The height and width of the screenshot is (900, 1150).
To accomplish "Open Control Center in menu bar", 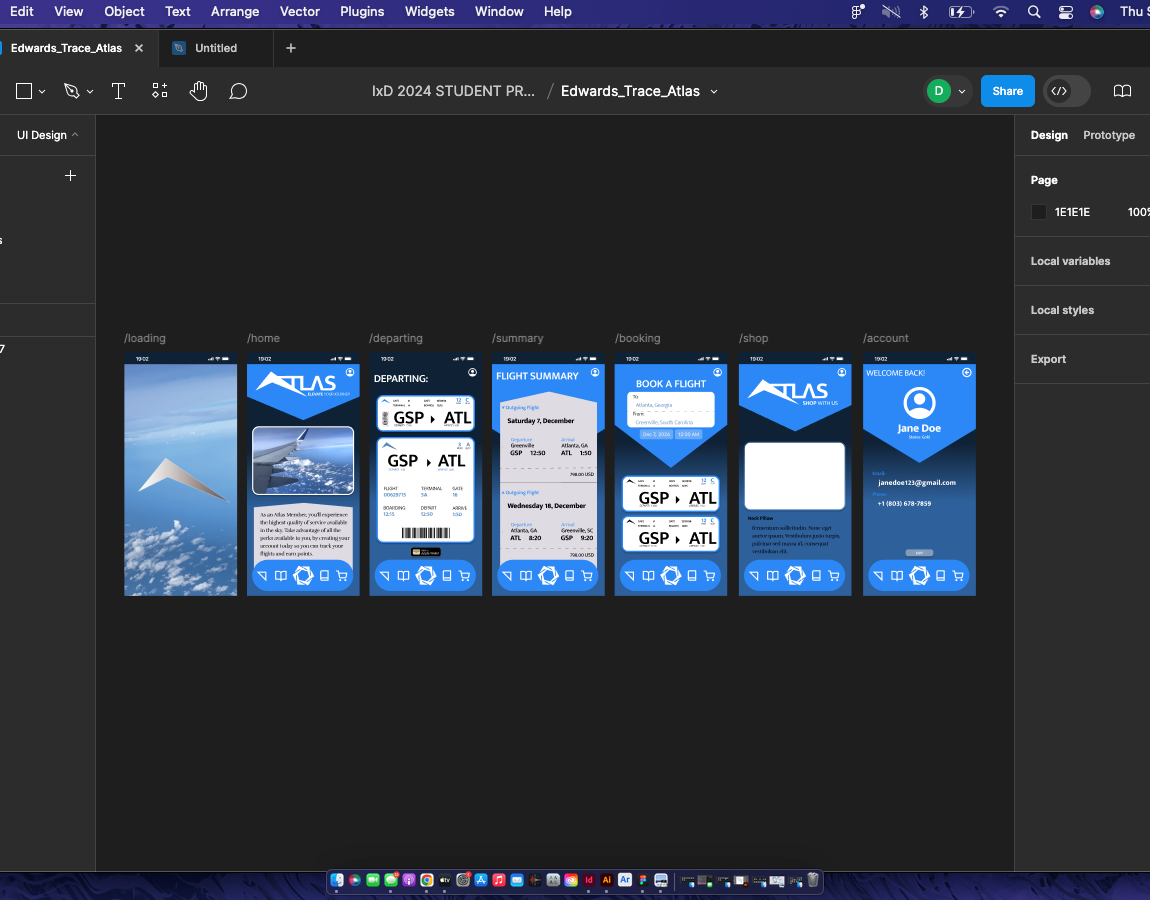I will coord(1066,12).
